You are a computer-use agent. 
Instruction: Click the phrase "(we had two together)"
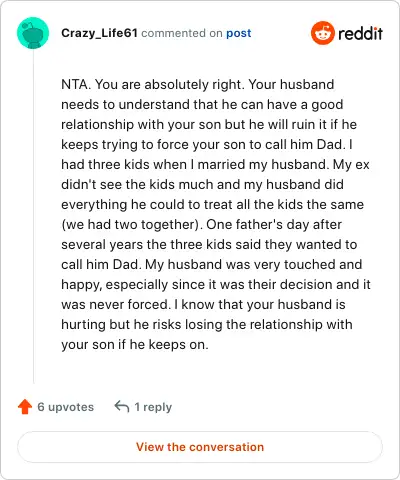coord(132,224)
